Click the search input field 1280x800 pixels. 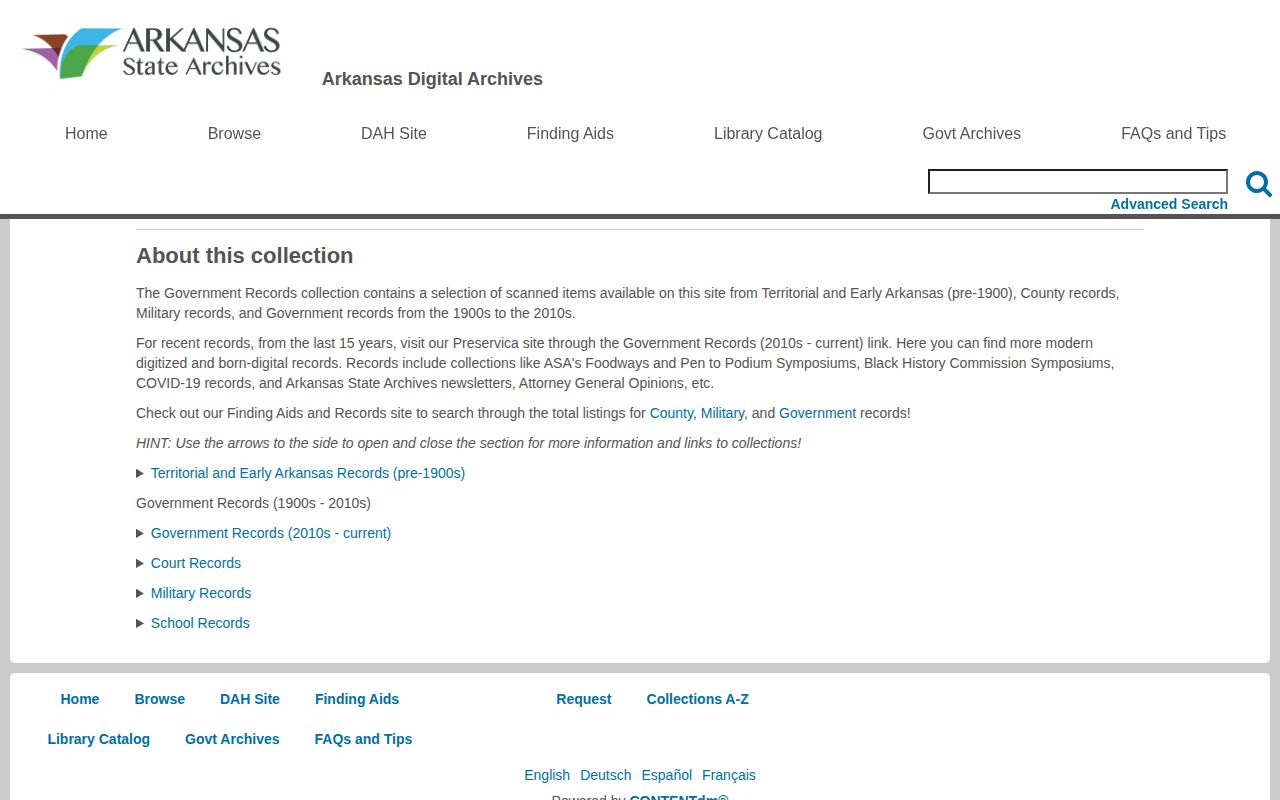(1078, 181)
